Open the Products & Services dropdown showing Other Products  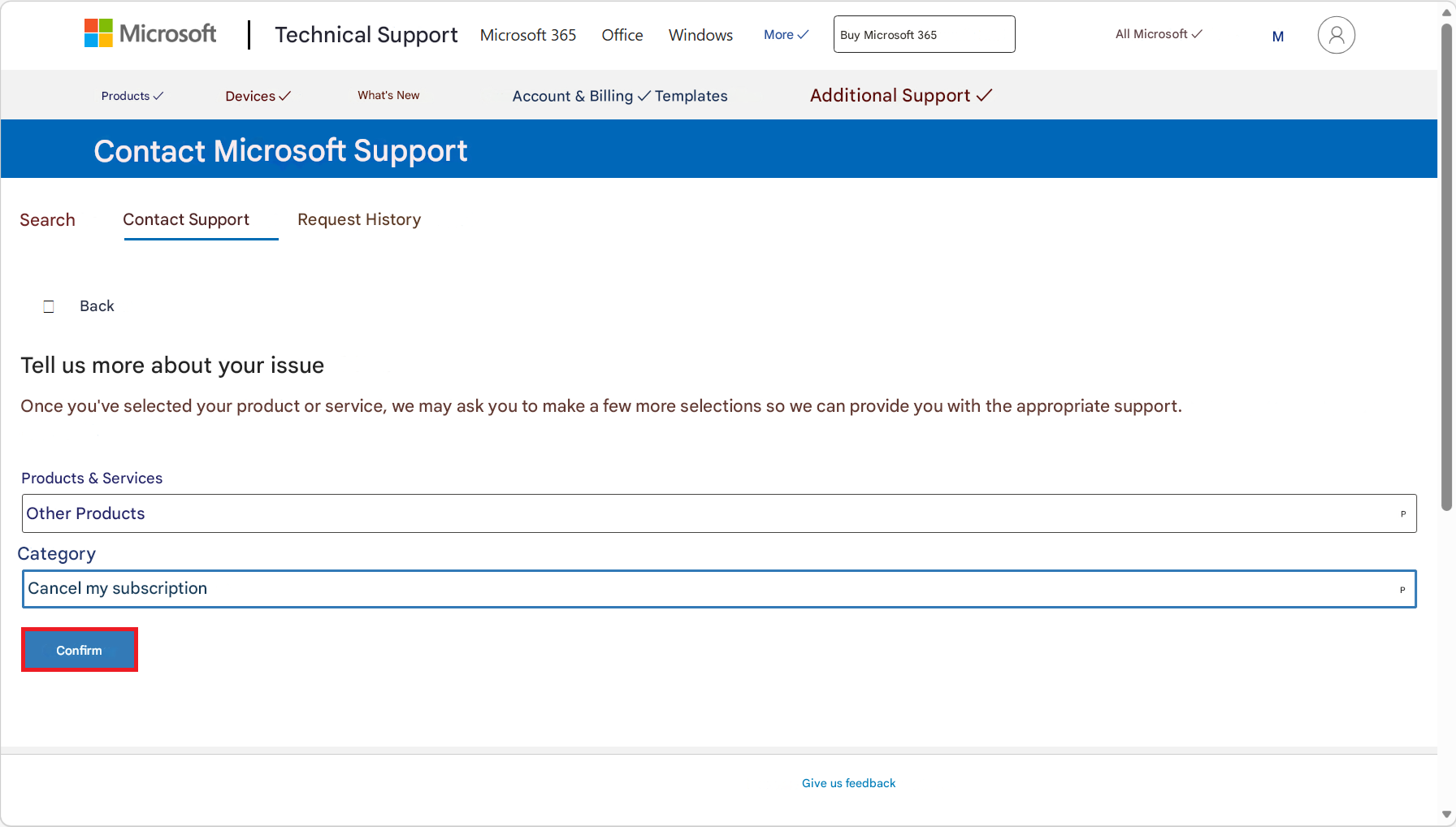(x=718, y=513)
